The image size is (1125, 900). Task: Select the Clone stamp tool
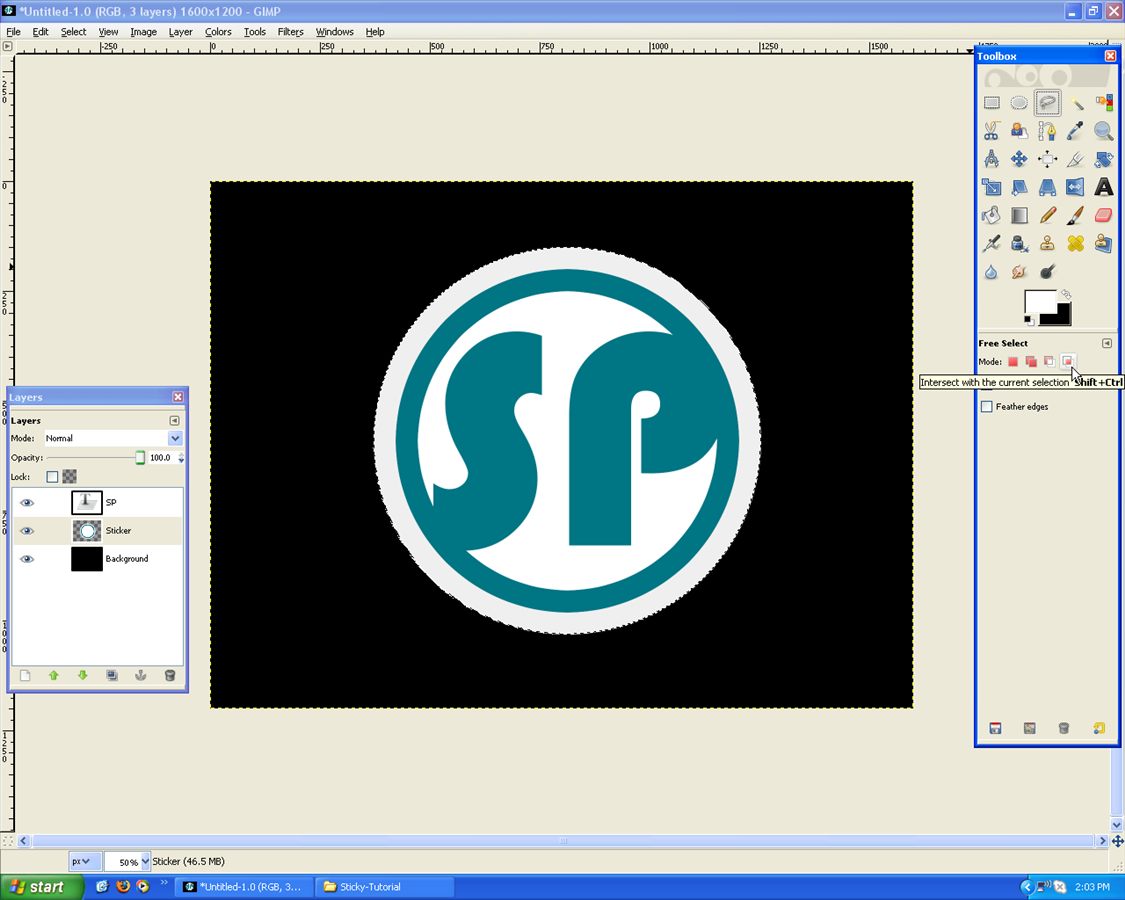[1048, 243]
